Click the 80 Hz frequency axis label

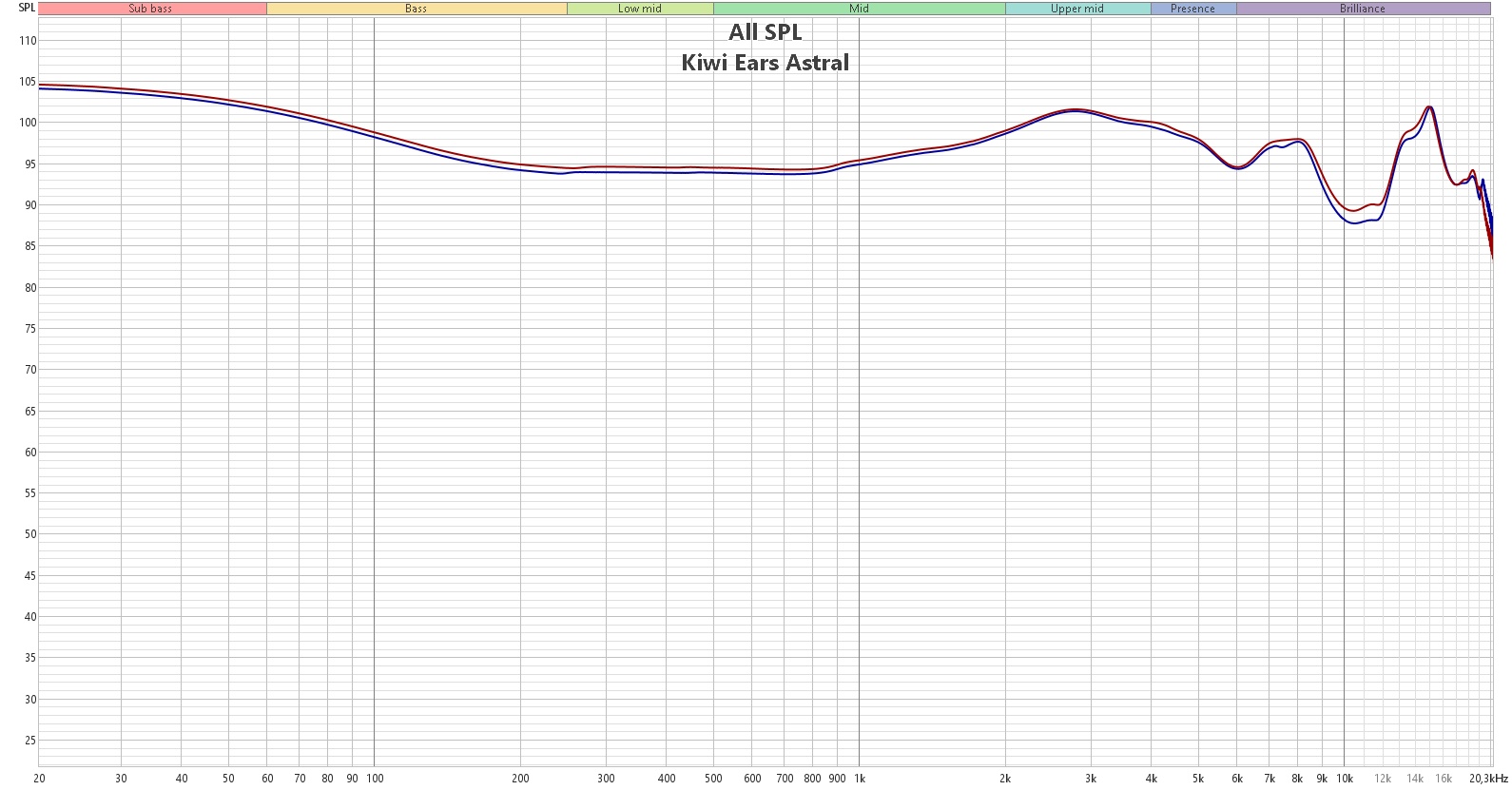pos(328,779)
